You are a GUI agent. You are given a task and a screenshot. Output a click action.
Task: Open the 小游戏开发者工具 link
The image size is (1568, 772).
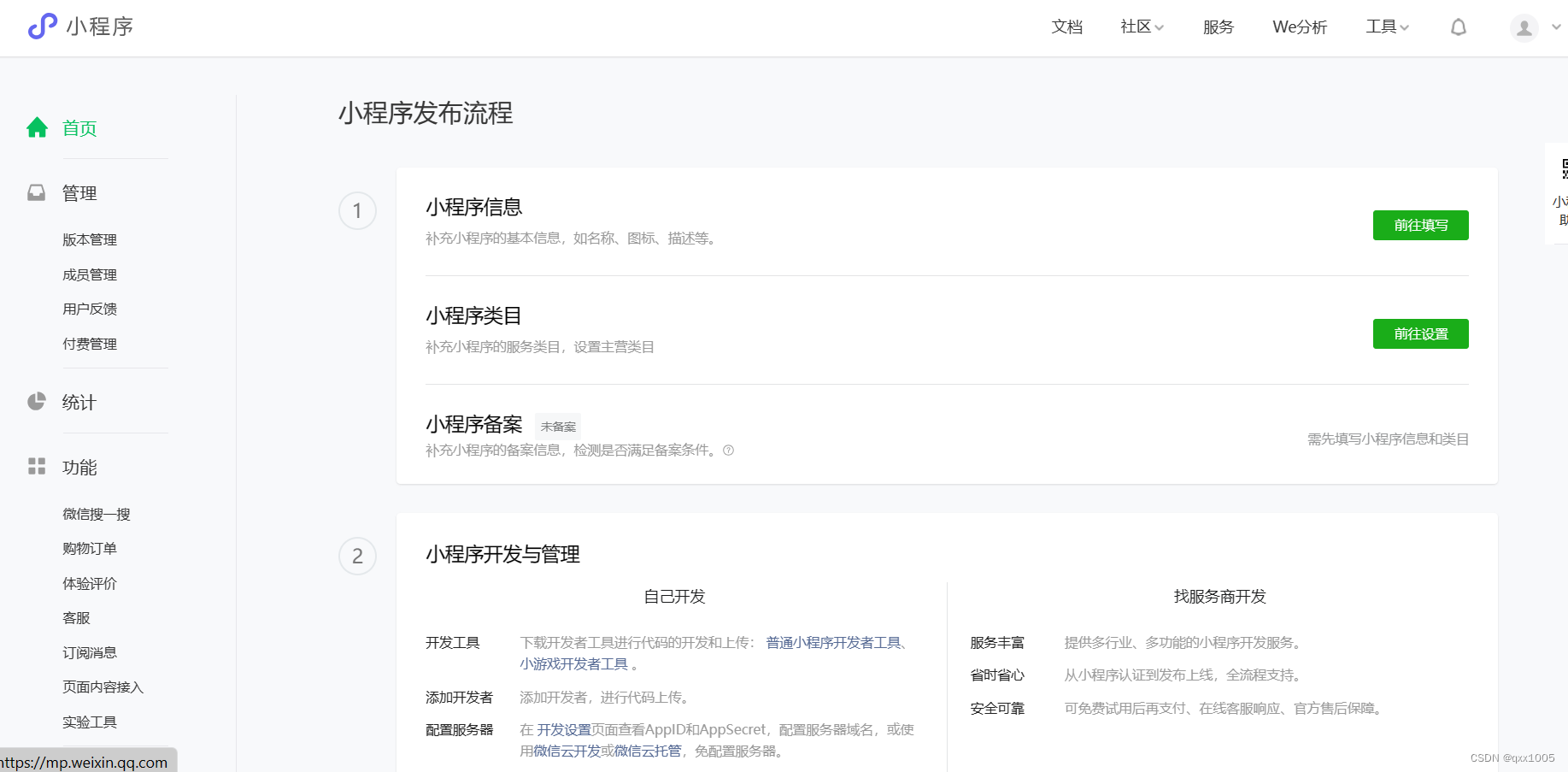click(x=573, y=664)
